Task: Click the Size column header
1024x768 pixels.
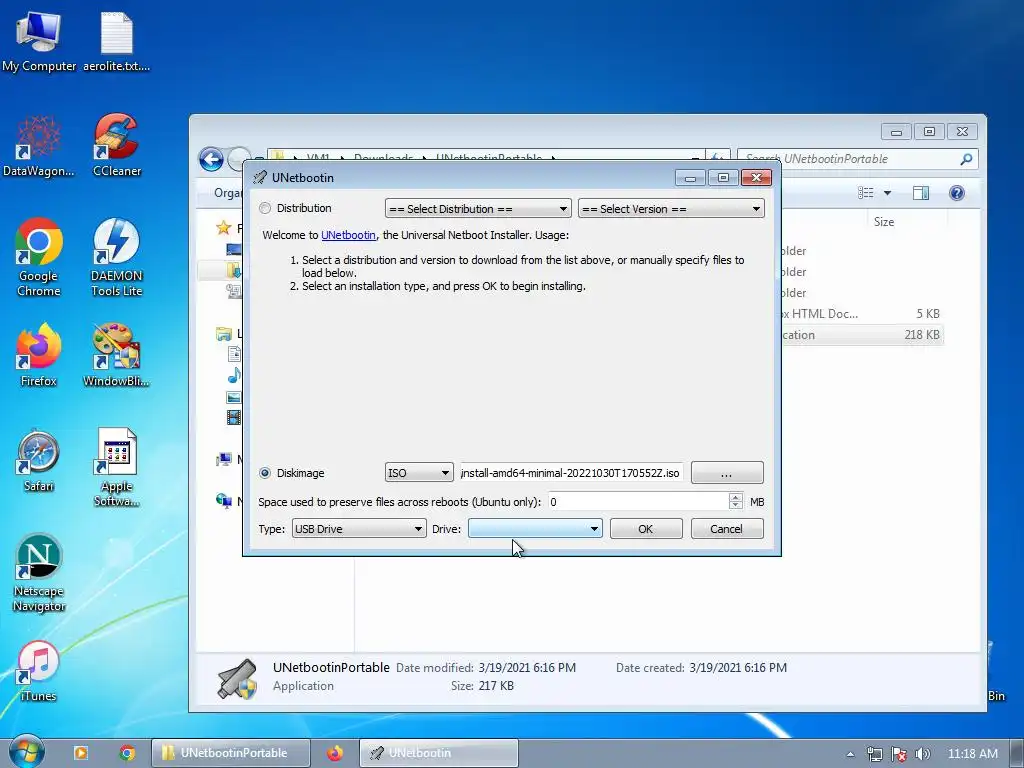Action: coord(884,222)
